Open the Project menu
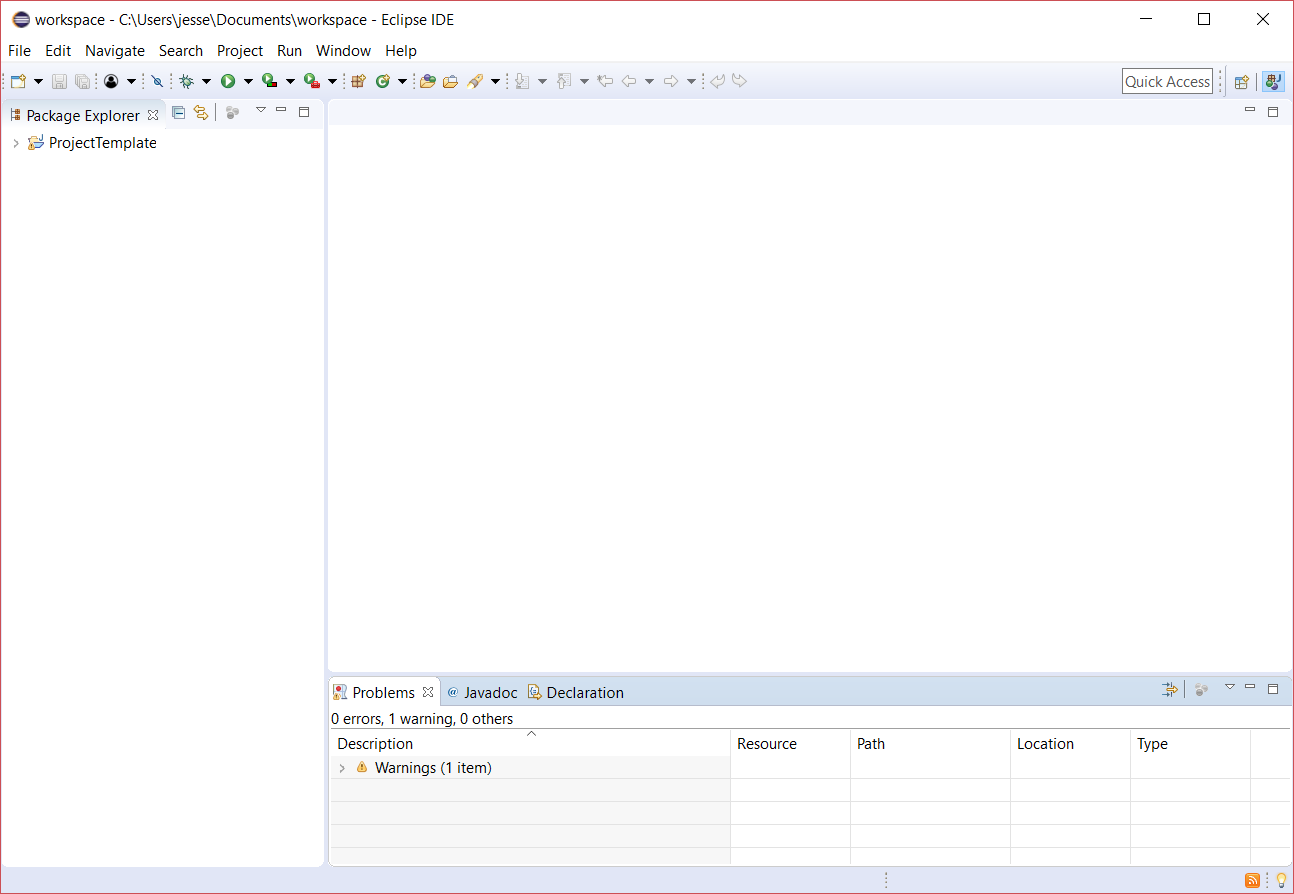Image resolution: width=1294 pixels, height=894 pixels. pos(240,50)
